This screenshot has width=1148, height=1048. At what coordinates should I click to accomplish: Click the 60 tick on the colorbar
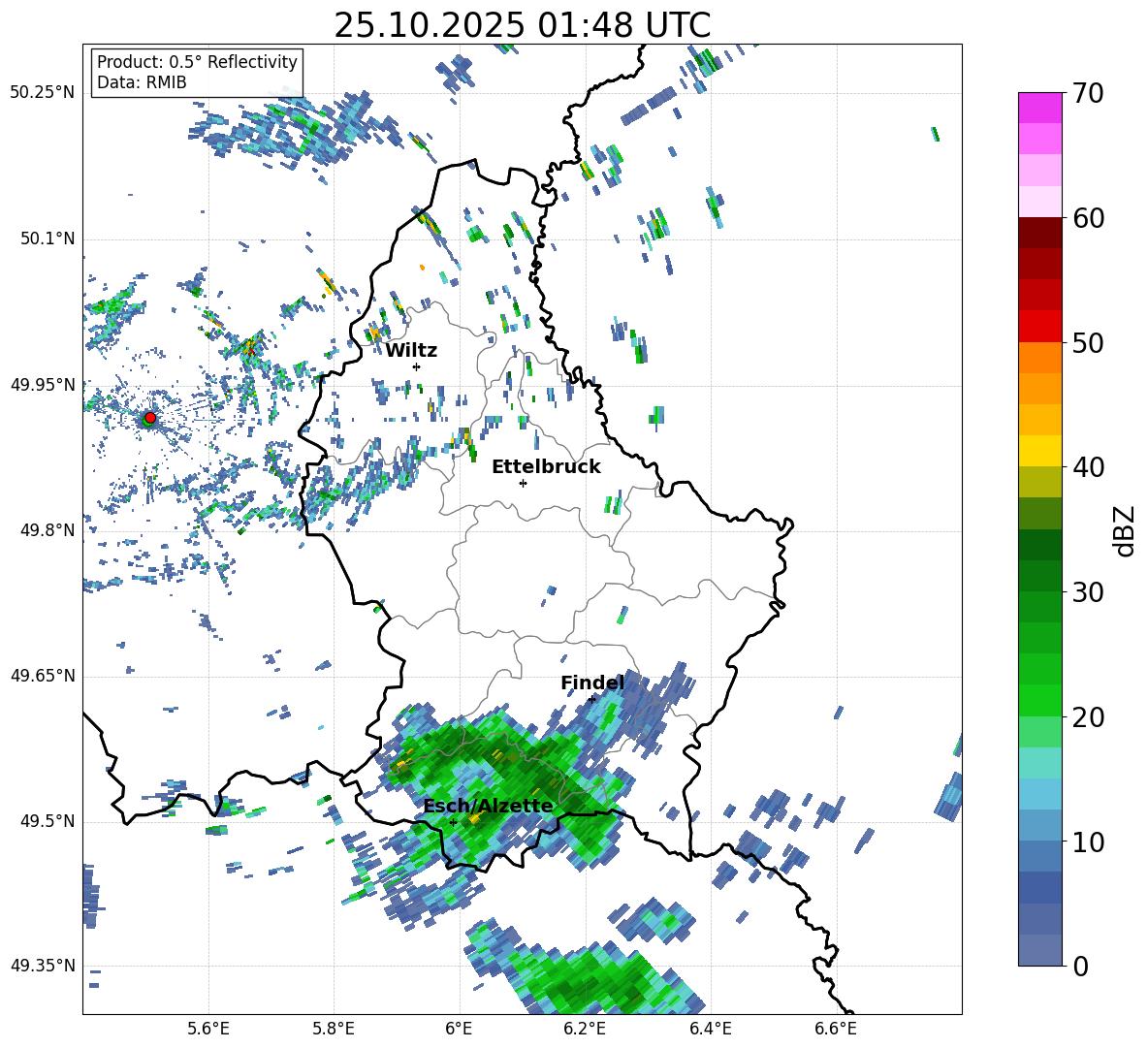1088,218
